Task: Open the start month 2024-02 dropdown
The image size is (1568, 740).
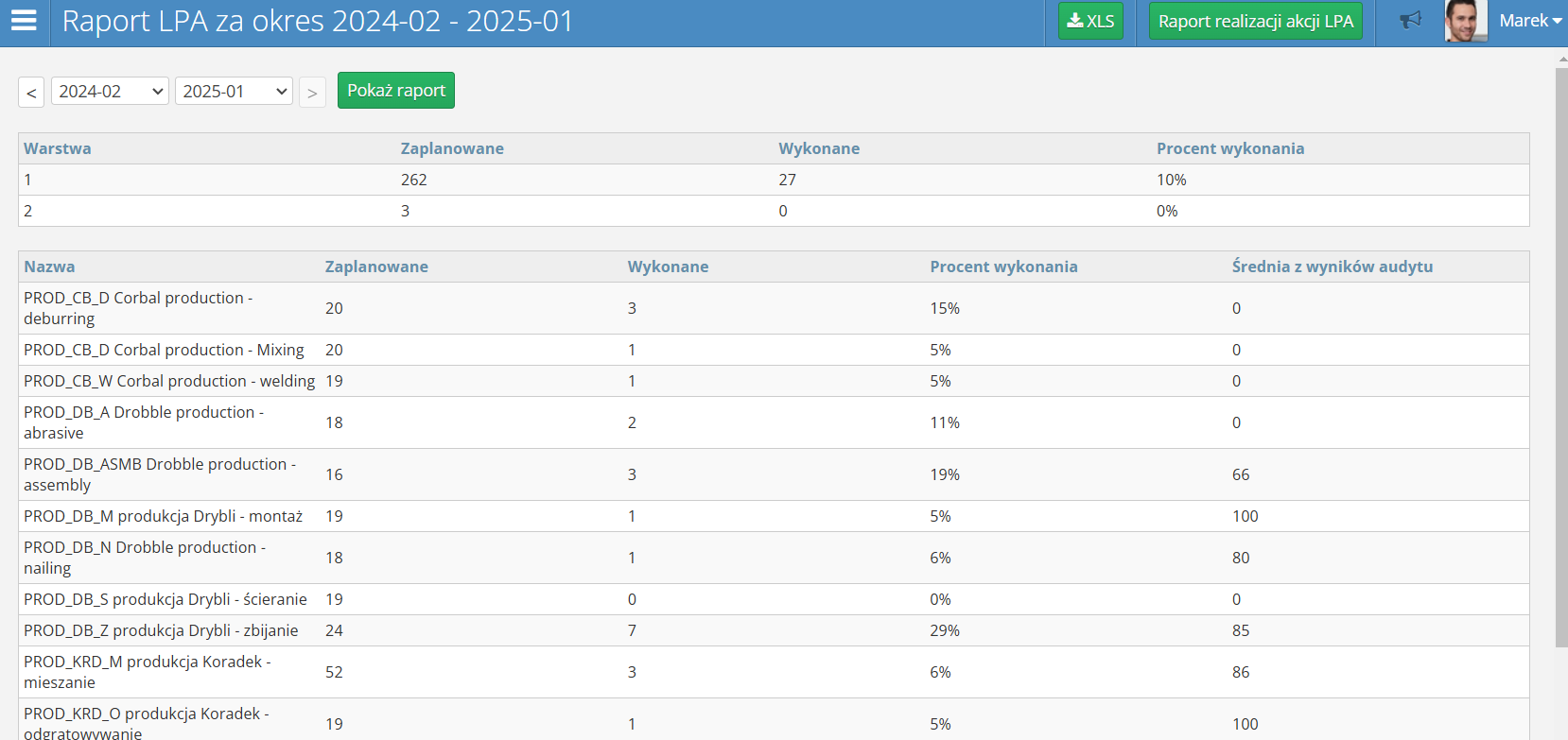Action: point(110,92)
